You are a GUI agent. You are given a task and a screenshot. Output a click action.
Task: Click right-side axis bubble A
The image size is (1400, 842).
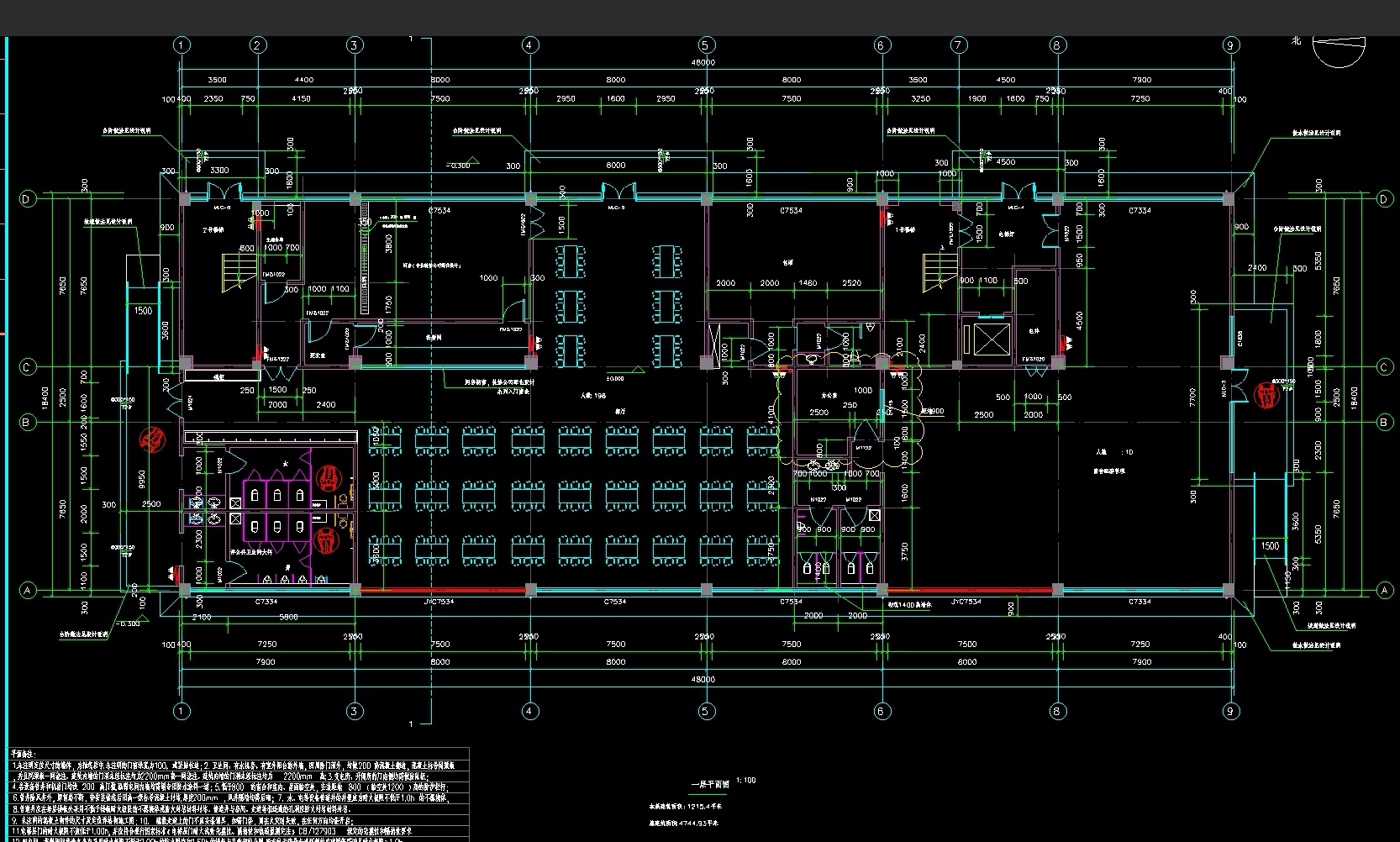tap(1385, 591)
